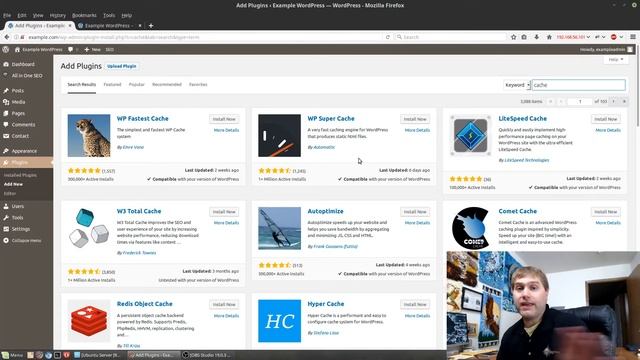Expand the IP address toolbar dropdown
640x360 pixels.
click(573, 37)
